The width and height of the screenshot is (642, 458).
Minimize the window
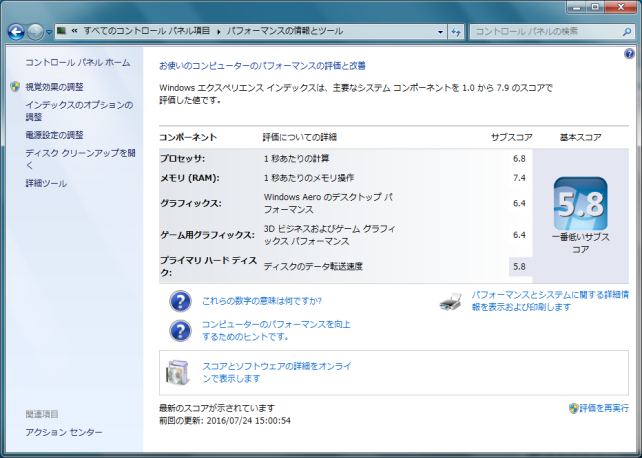point(577,7)
